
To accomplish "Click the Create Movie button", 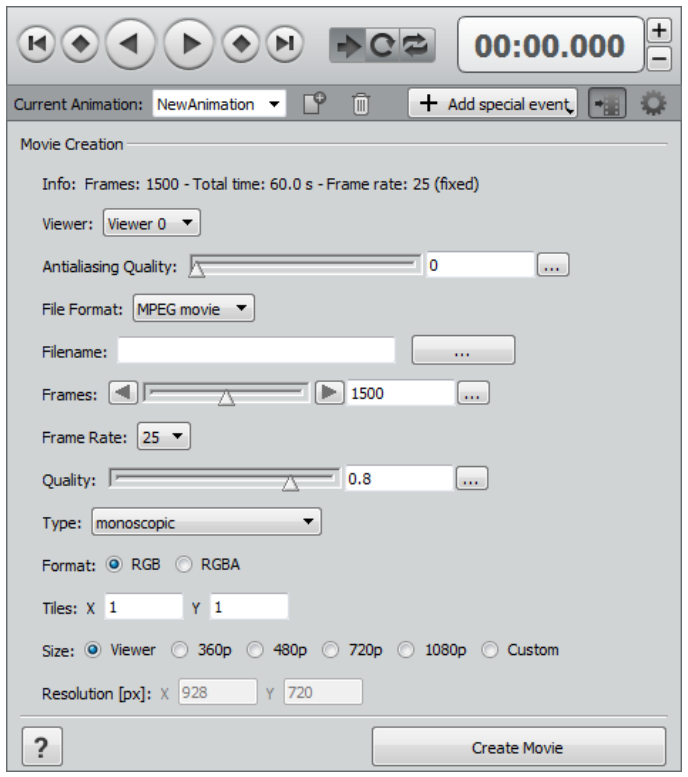I will coord(519,747).
